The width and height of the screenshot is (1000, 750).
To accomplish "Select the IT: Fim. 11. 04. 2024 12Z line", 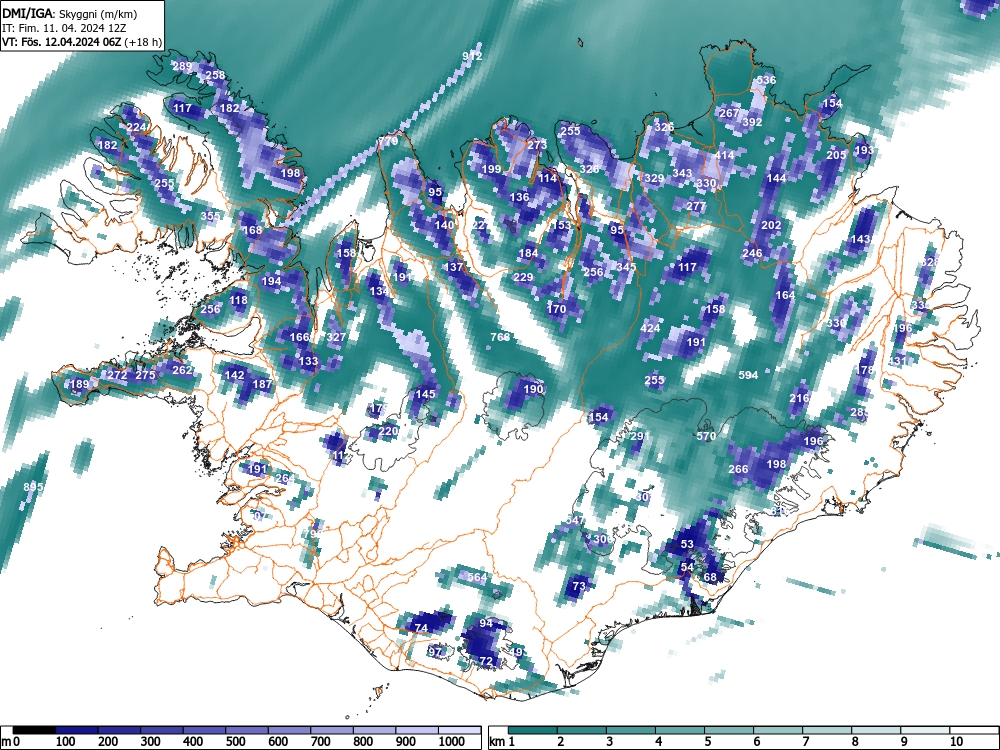I will coord(64,28).
